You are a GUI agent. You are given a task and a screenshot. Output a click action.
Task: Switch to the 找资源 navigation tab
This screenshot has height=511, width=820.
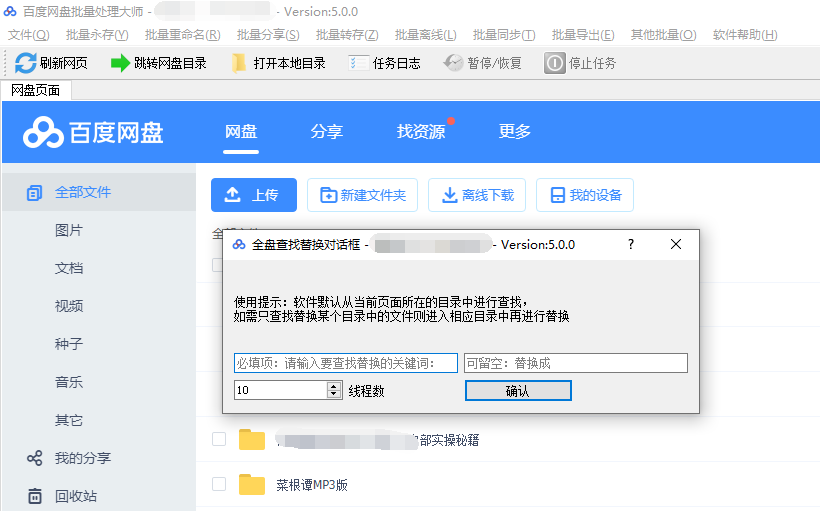coord(421,131)
